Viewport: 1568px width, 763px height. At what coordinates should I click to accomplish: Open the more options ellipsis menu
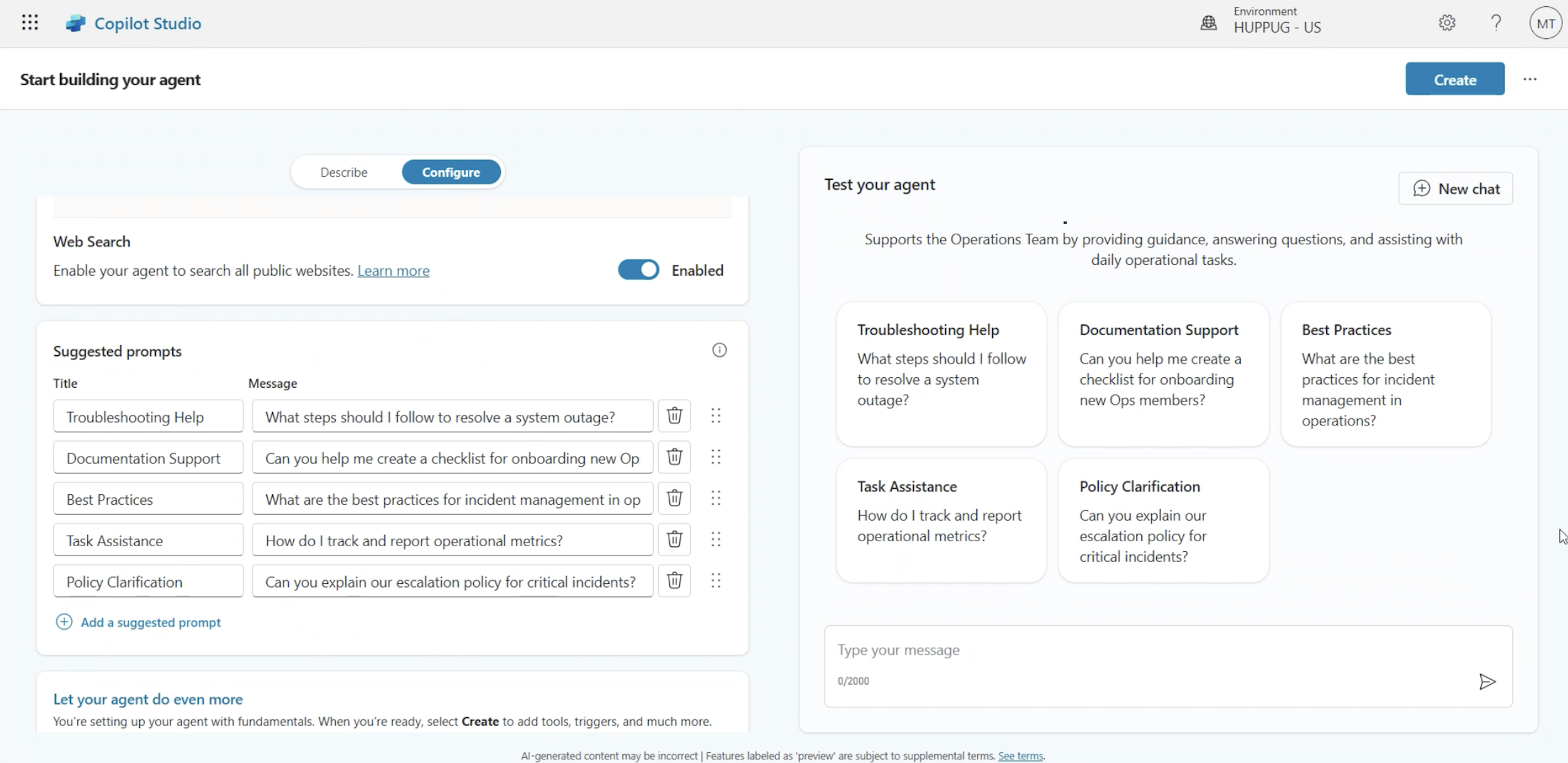[1530, 79]
